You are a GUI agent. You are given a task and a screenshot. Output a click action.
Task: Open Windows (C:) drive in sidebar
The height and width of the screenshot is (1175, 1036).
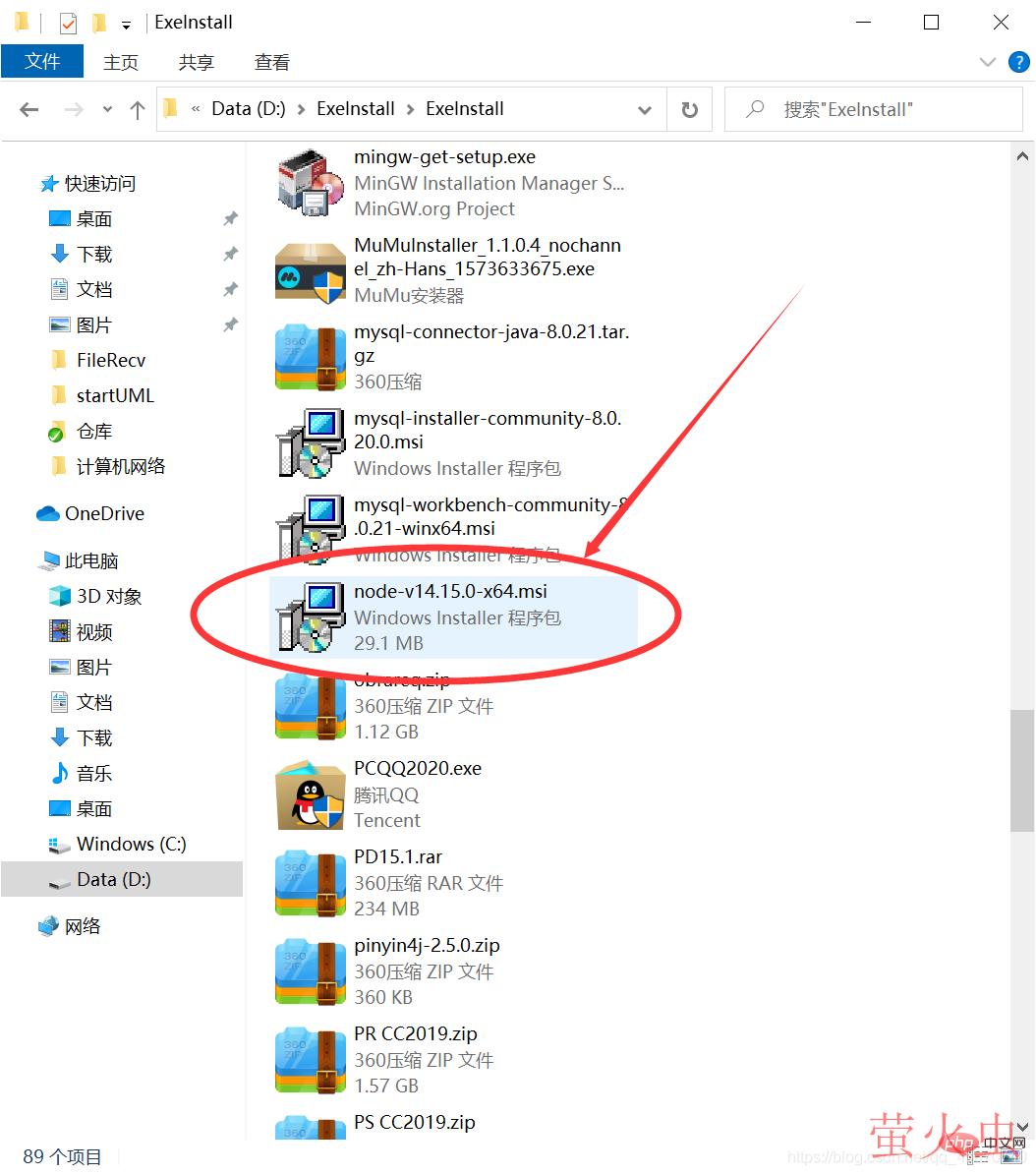point(117,844)
